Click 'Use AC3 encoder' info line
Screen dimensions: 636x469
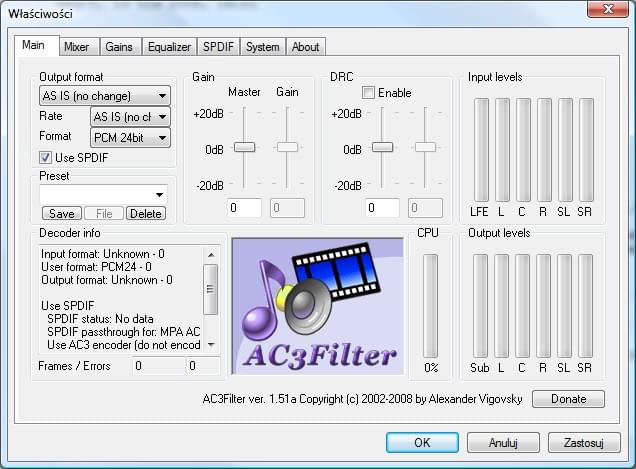(x=124, y=345)
